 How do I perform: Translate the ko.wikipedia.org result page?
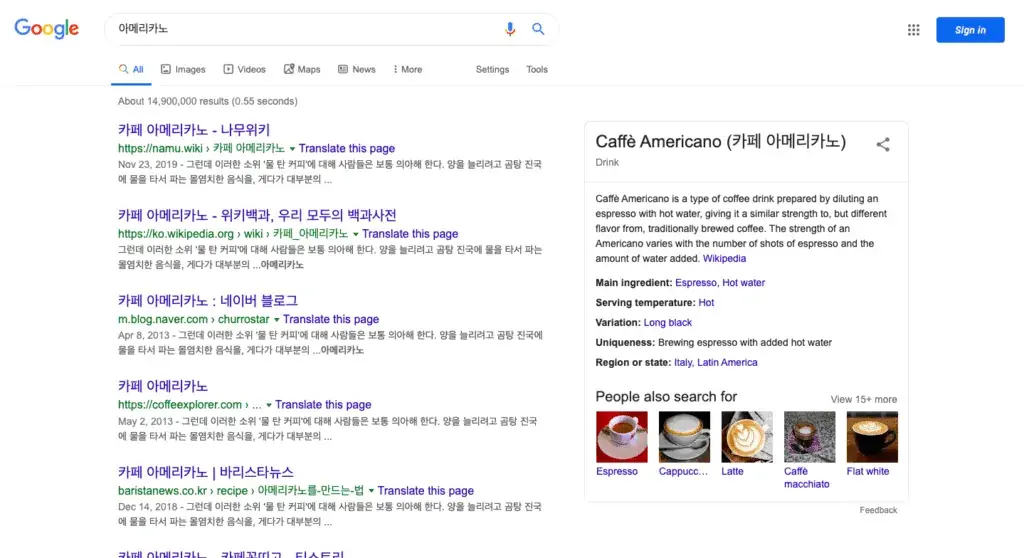coord(410,234)
